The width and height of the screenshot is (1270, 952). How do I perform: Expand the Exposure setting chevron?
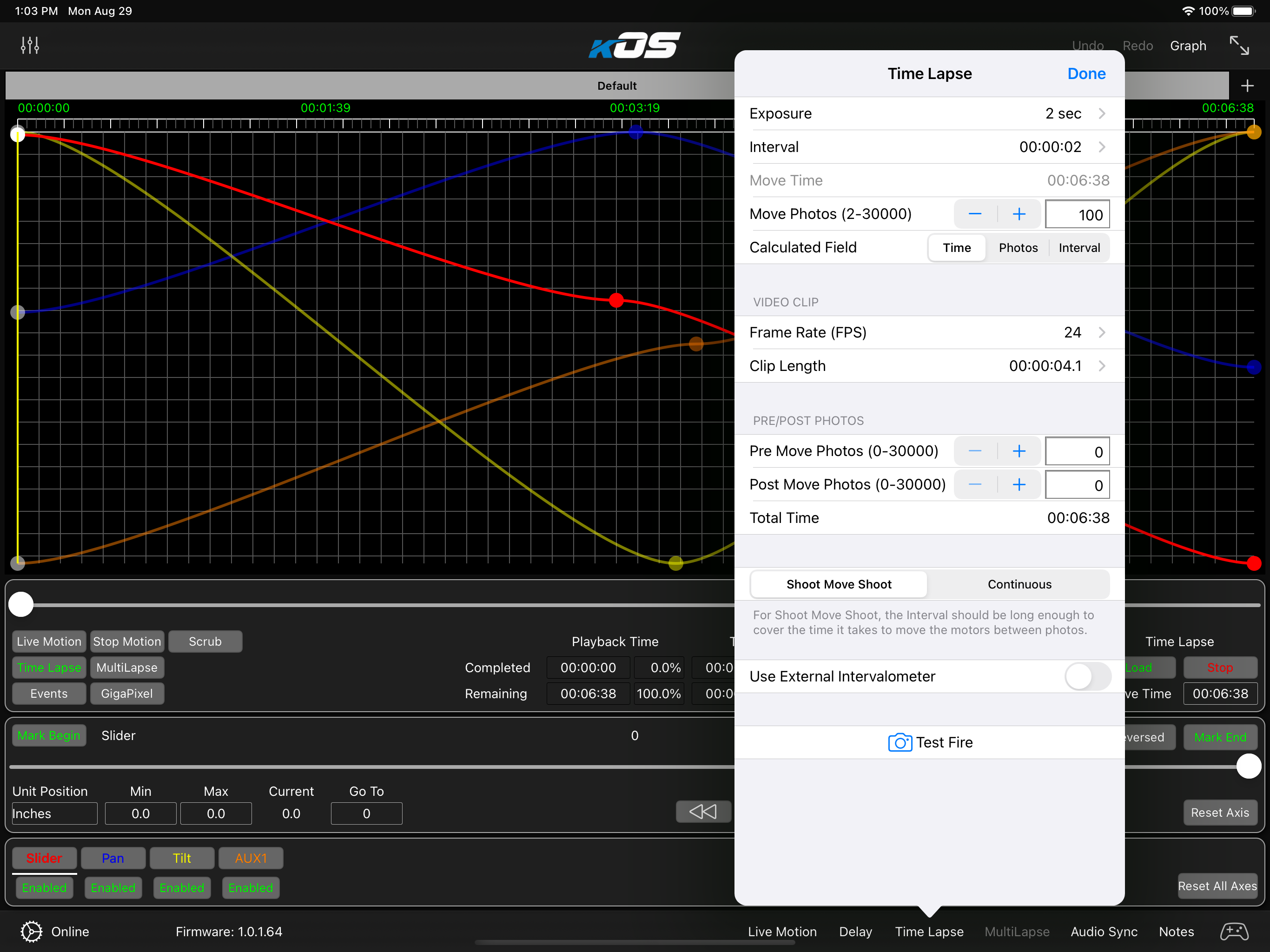(x=1101, y=114)
